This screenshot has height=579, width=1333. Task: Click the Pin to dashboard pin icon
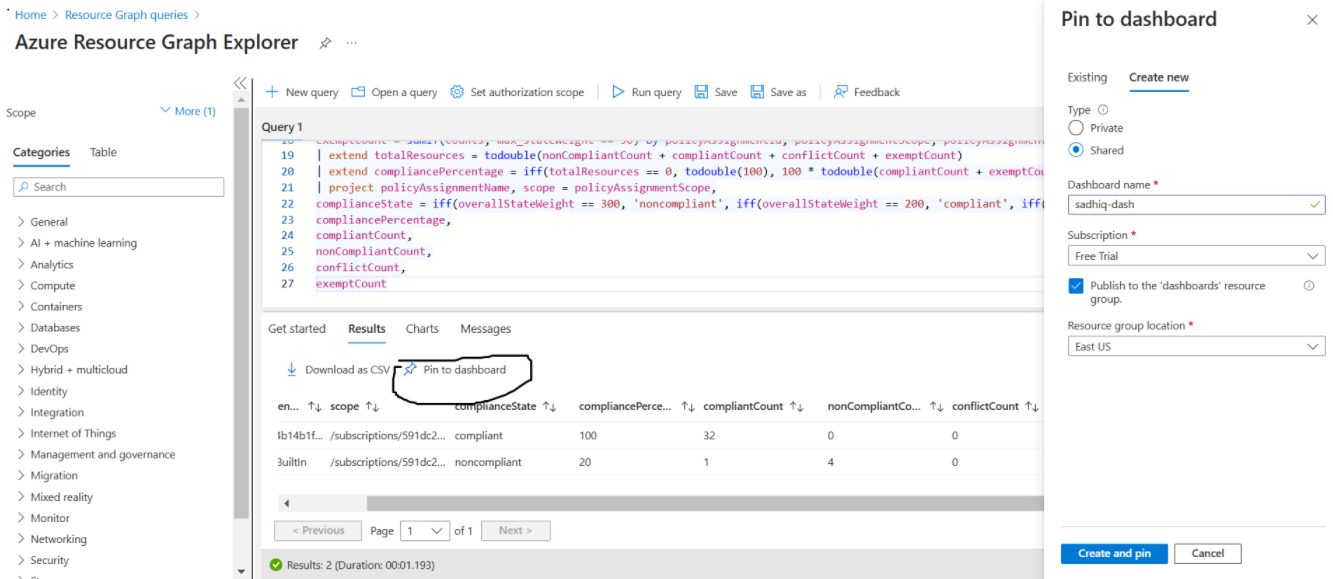pos(410,369)
